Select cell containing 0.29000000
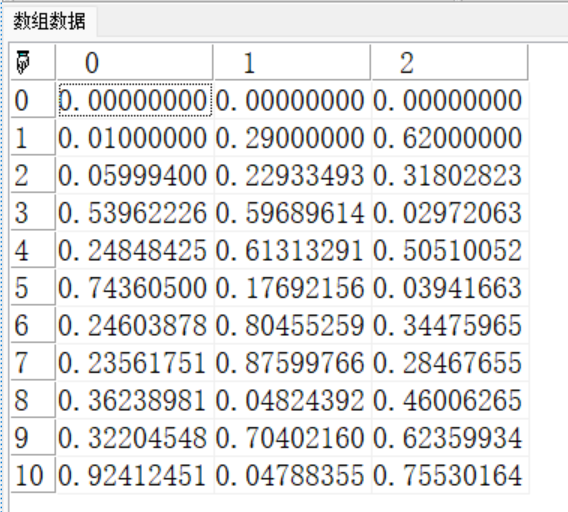Viewport: 568px width, 512px height. pos(292,138)
